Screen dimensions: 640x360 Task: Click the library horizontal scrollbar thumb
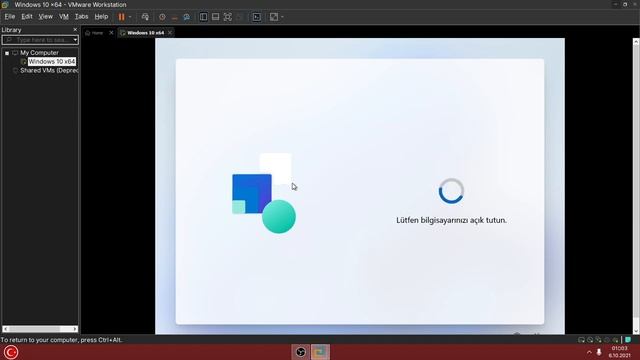click(x=34, y=329)
